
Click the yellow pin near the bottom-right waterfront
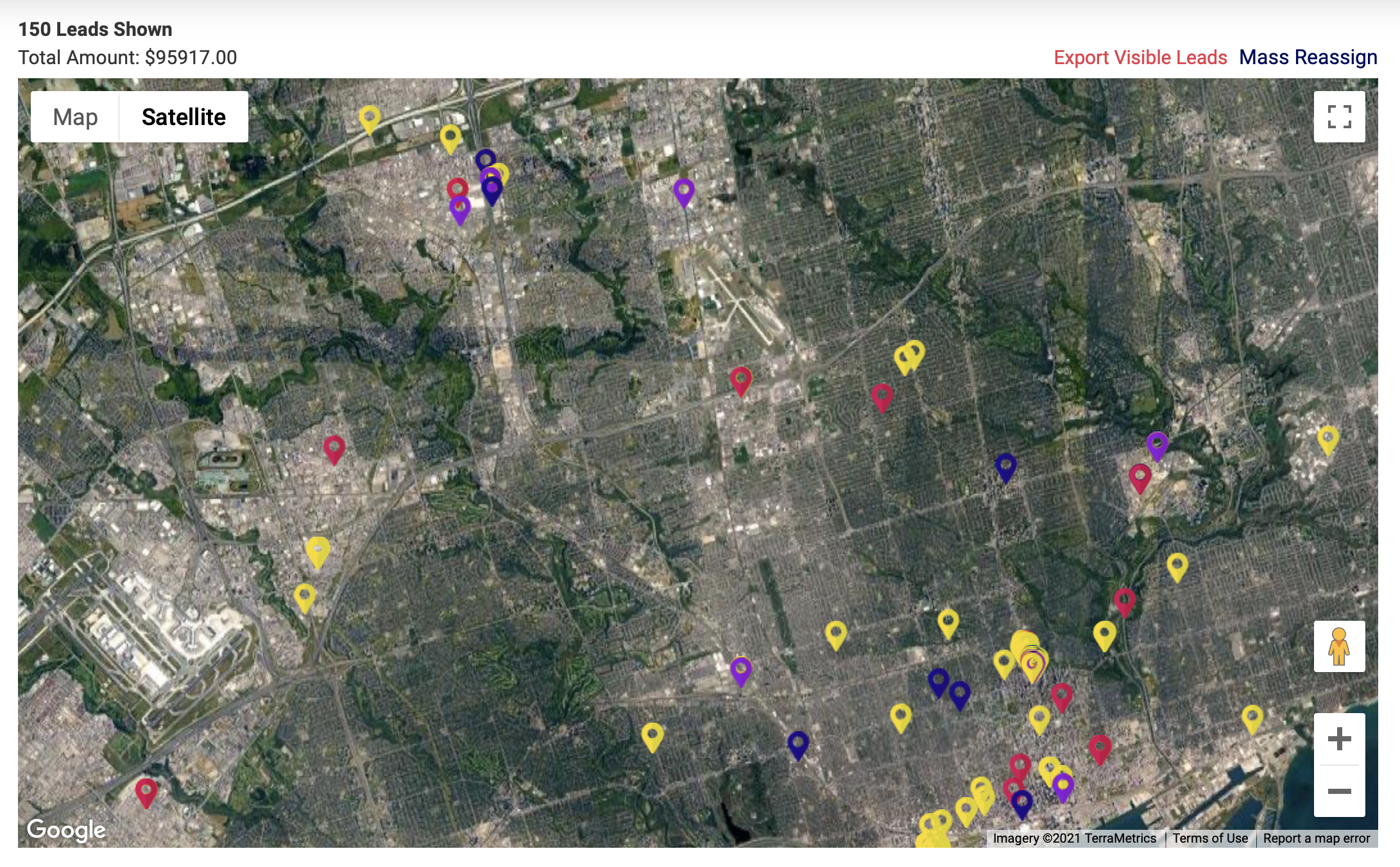click(1252, 720)
